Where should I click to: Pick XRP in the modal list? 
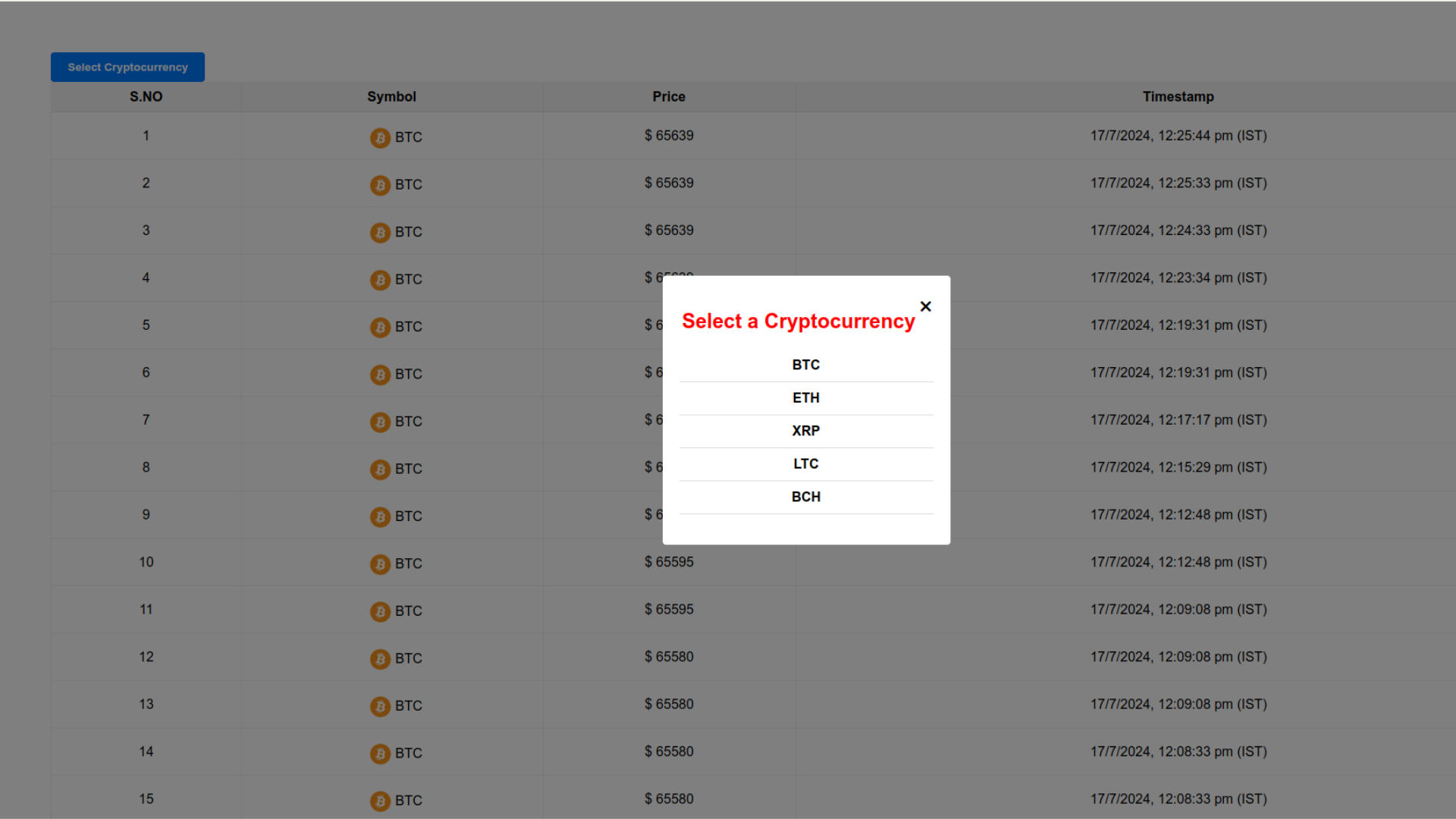(x=805, y=431)
